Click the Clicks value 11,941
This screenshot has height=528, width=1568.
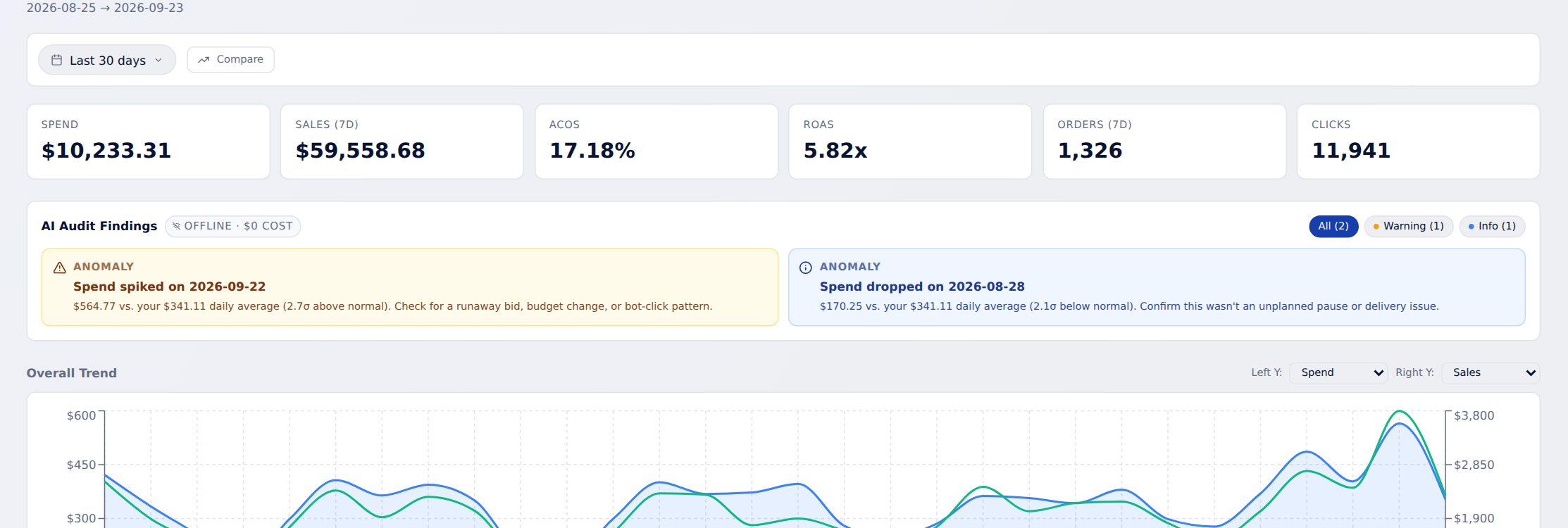[x=1351, y=151]
